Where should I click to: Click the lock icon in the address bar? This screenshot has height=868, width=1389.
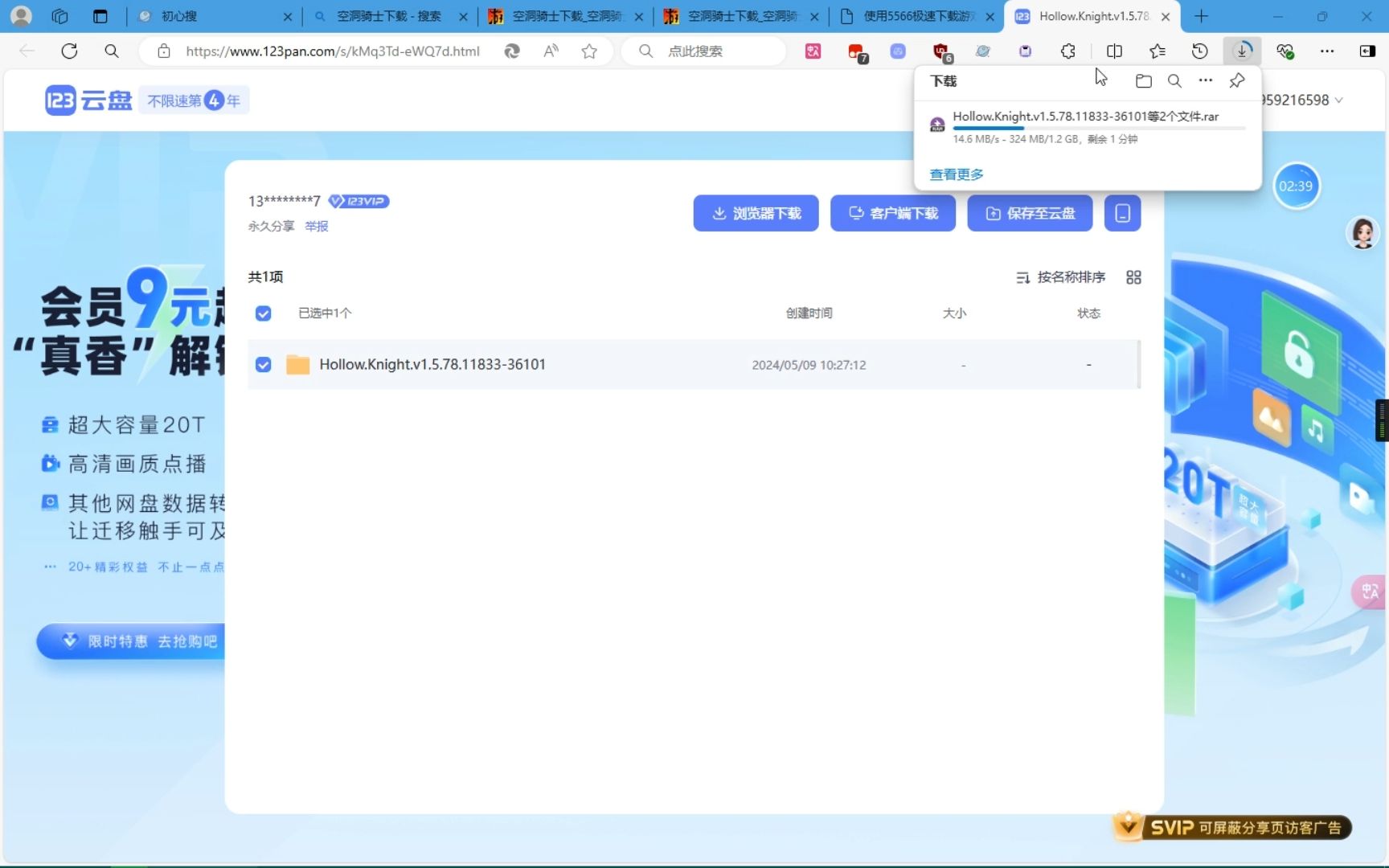click(164, 51)
